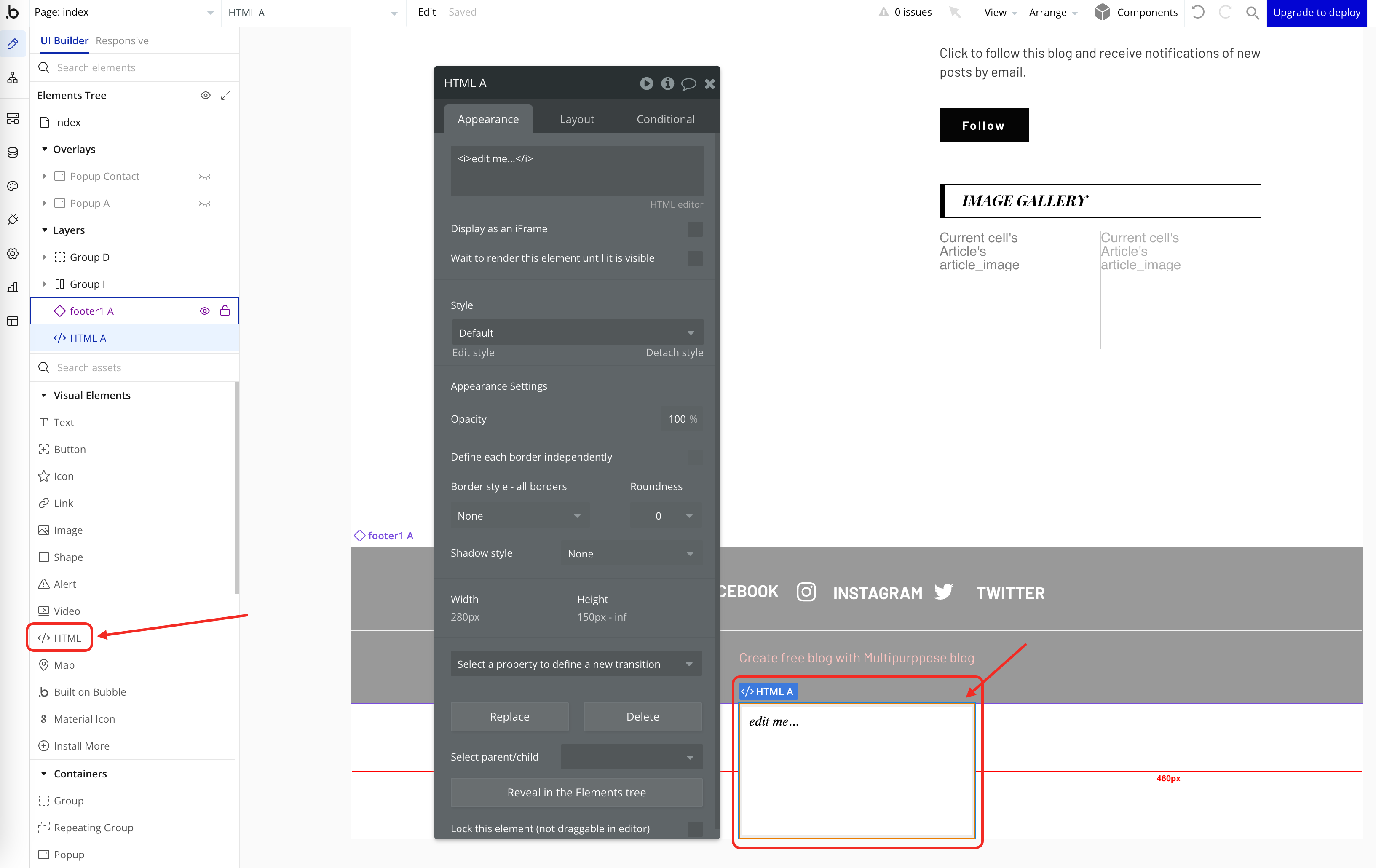Click the undo arrow in top bar
Screen dimensions: 1376x868
coord(1198,12)
